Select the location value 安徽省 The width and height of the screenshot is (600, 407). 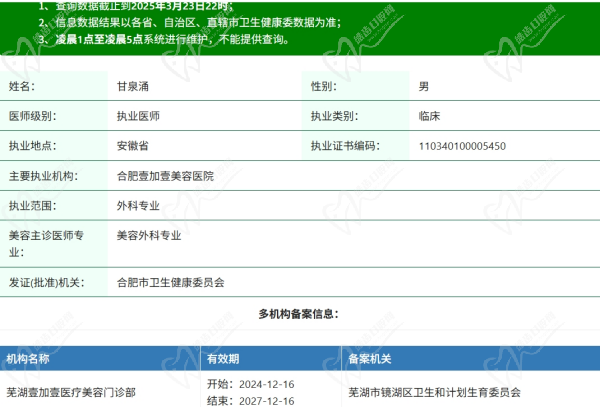(132, 146)
